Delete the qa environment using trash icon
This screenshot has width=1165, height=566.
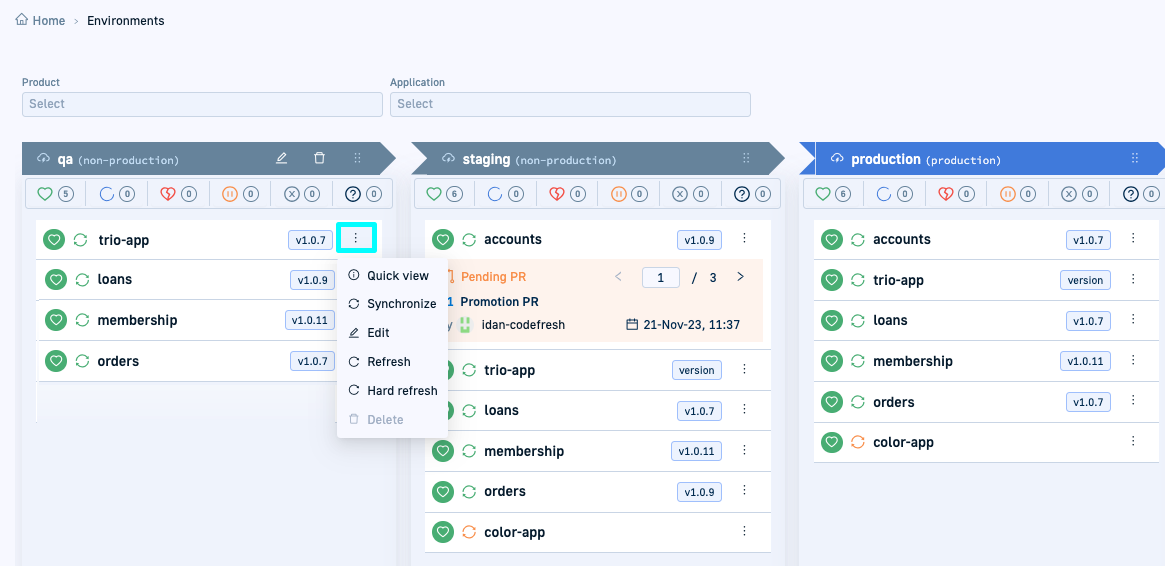(x=319, y=158)
